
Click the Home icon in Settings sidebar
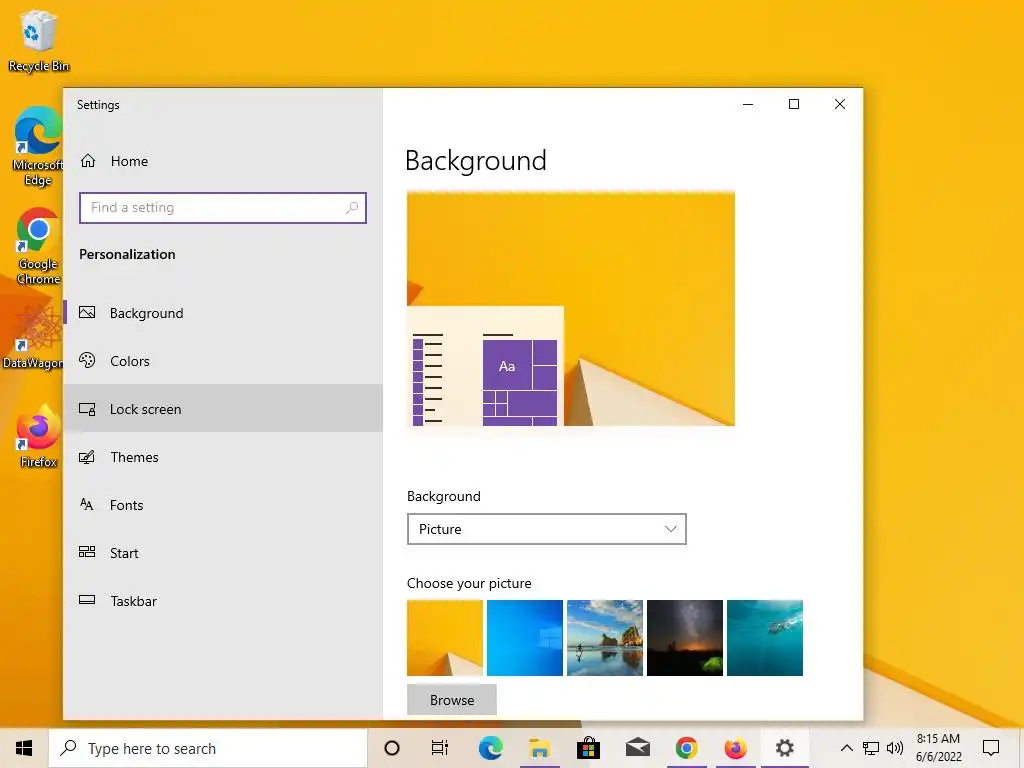(x=88, y=161)
